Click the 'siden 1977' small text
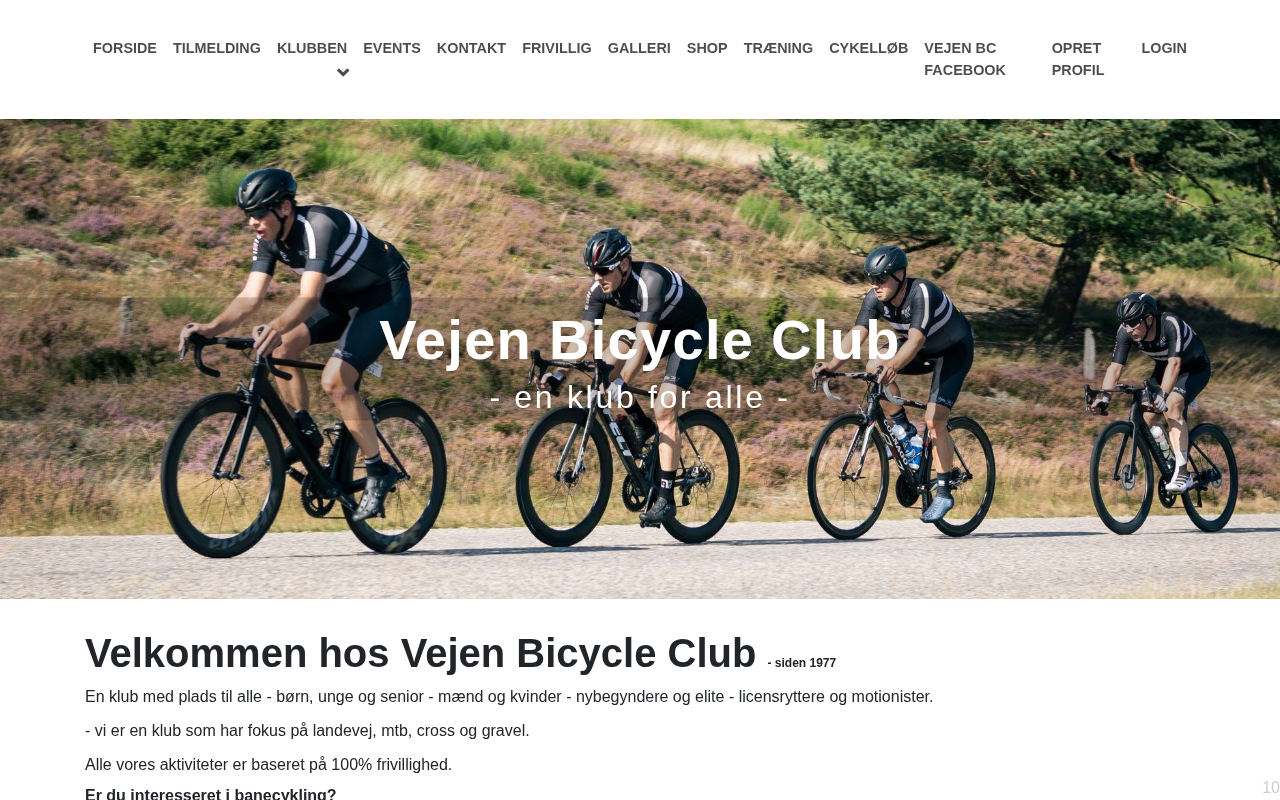 pos(802,663)
